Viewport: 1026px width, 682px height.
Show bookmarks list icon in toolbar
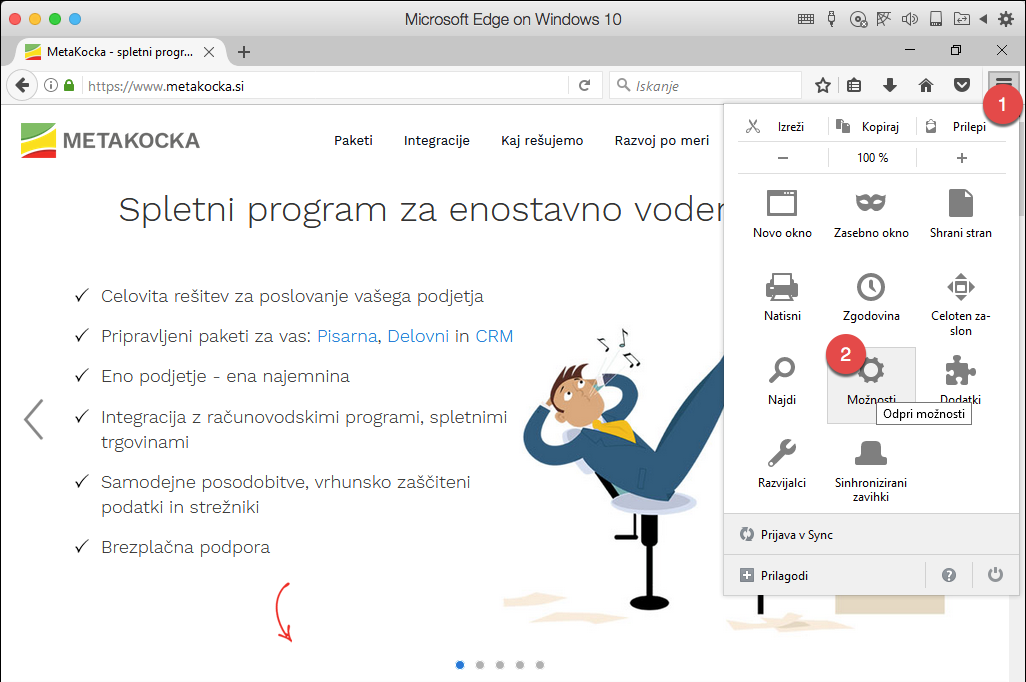coord(854,85)
